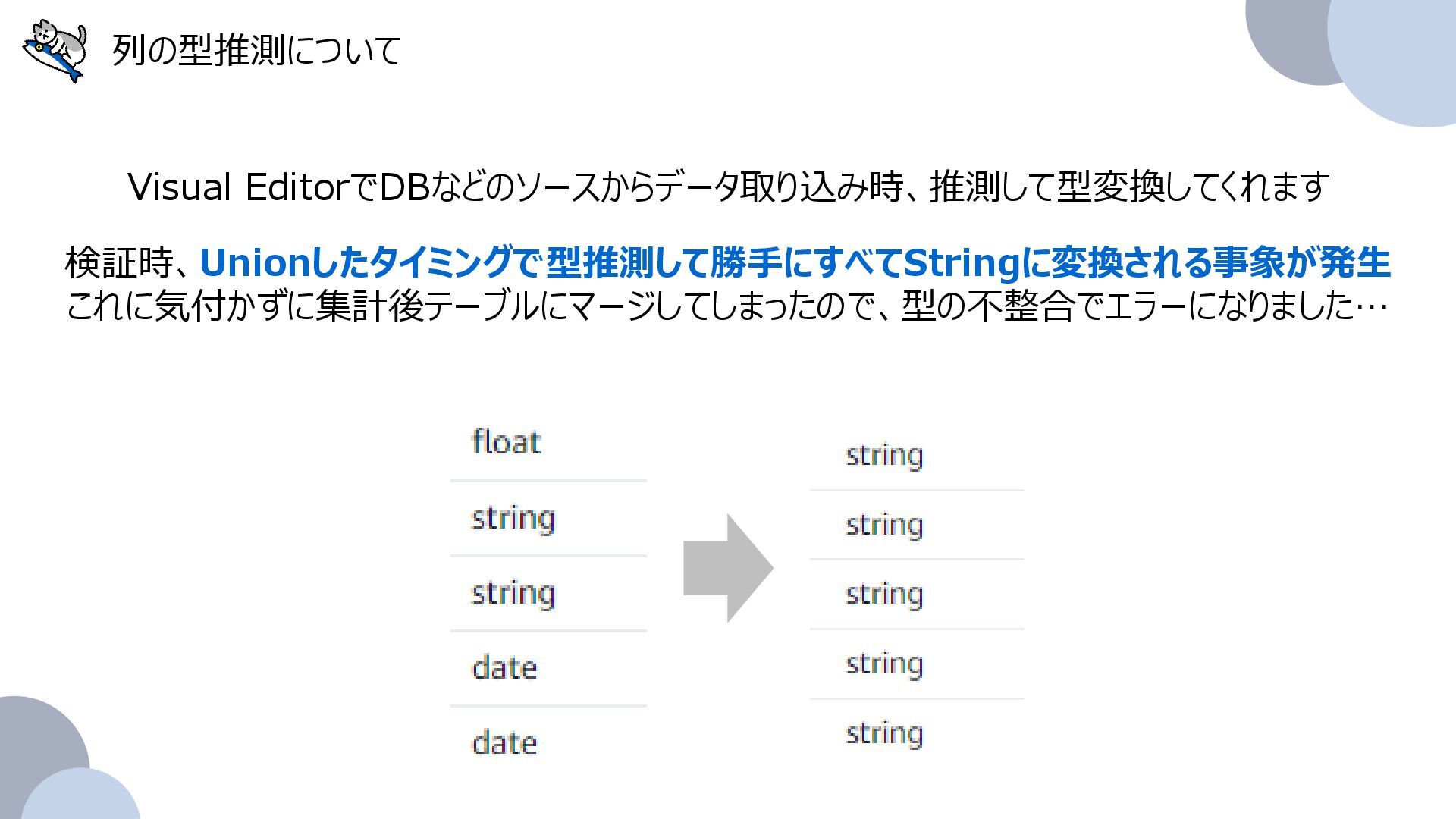Click the line beginning これに気付かずに
The height and width of the screenshot is (819, 1456).
[x=726, y=306]
